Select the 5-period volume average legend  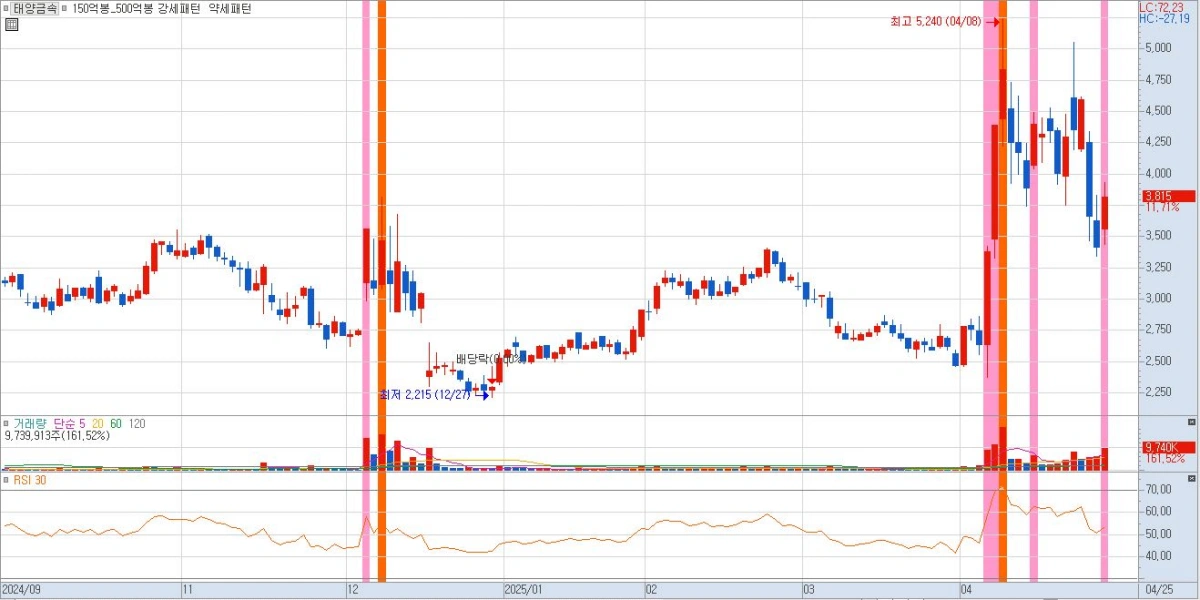(x=83, y=424)
